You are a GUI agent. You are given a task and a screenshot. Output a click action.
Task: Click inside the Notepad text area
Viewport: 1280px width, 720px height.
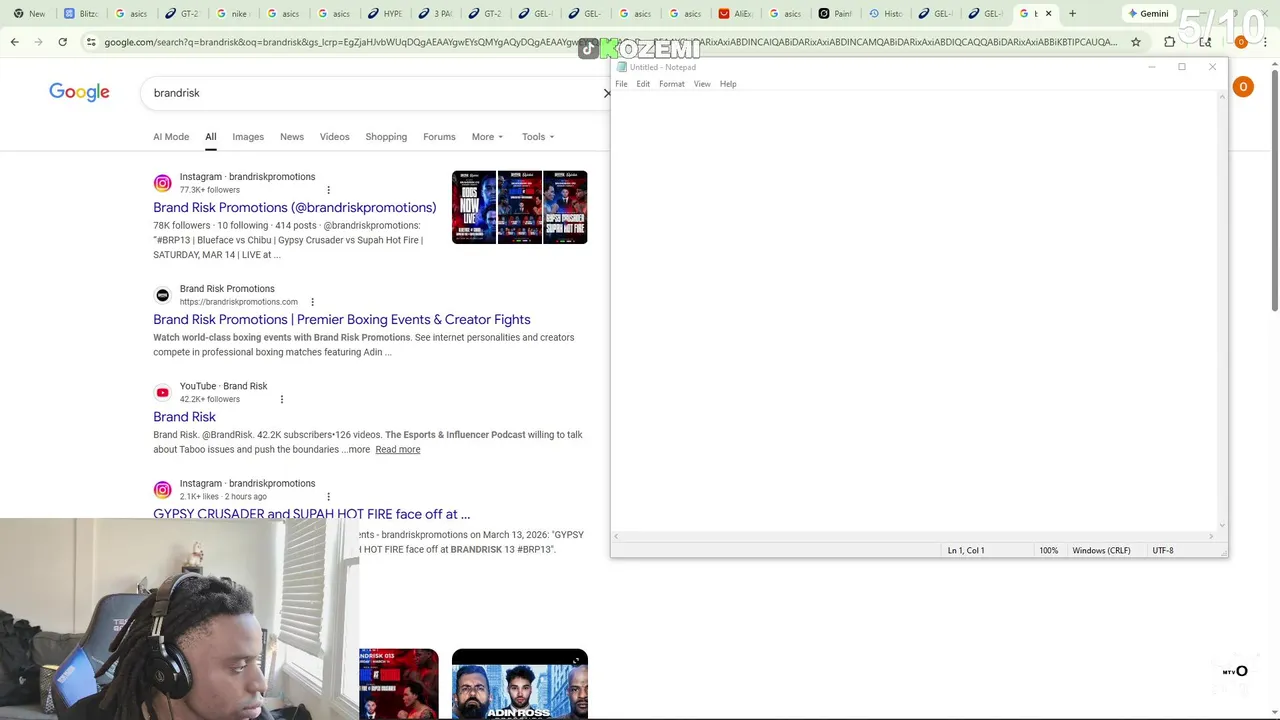pyautogui.click(x=913, y=310)
